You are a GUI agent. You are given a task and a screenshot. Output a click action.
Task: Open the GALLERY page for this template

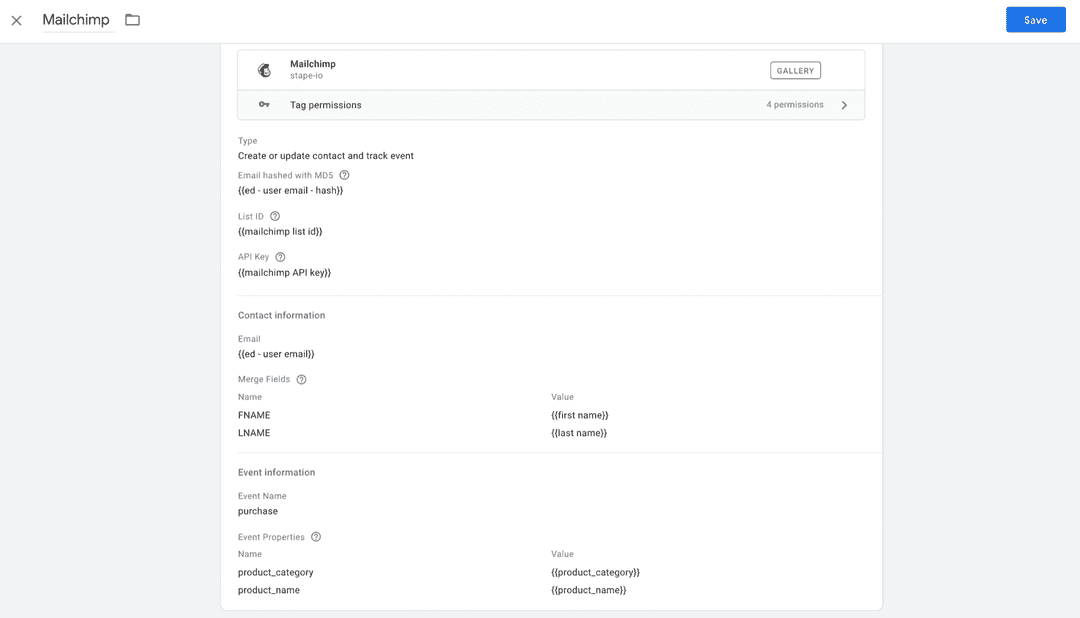coord(795,70)
